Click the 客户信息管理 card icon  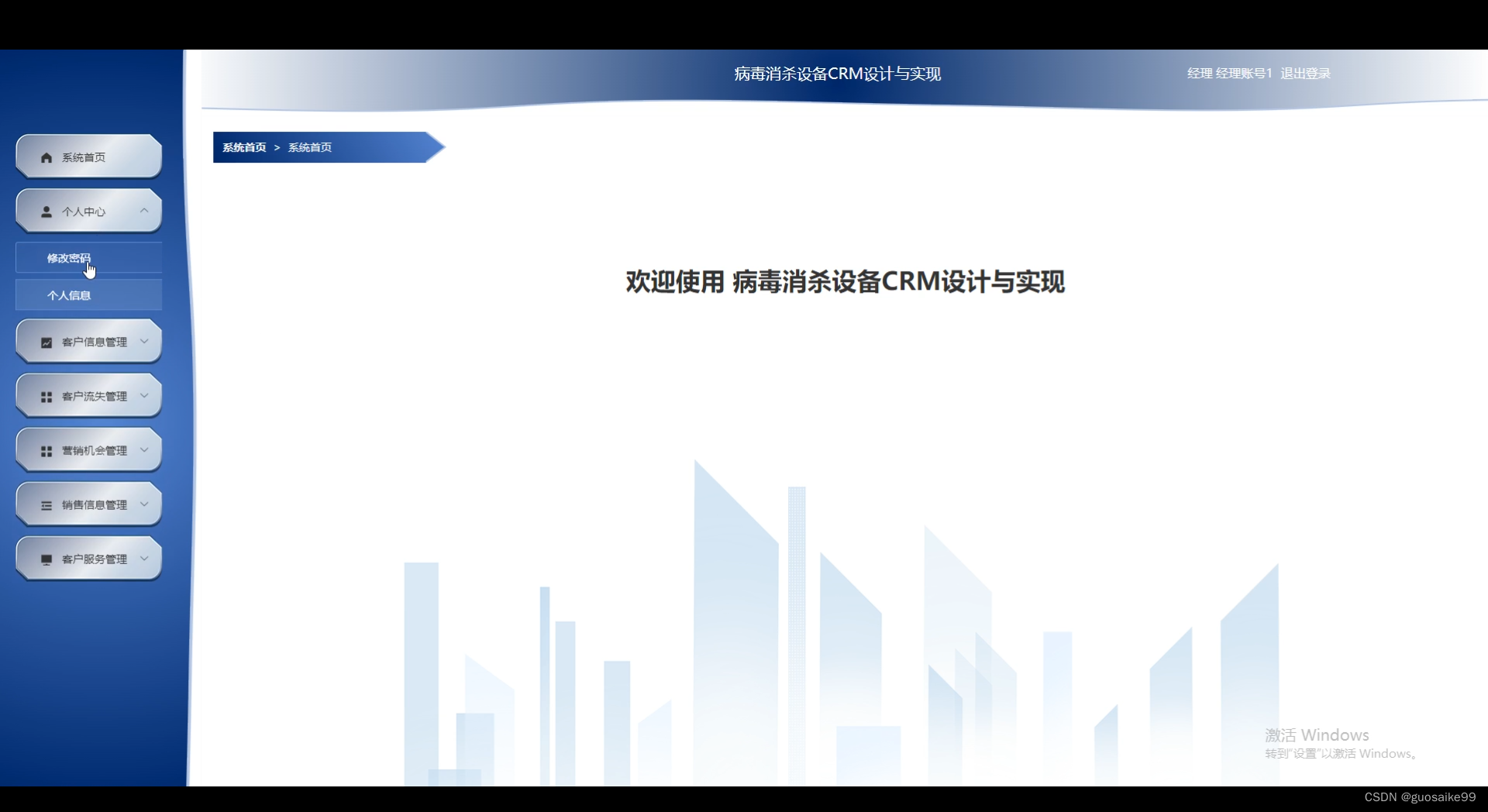click(x=45, y=341)
